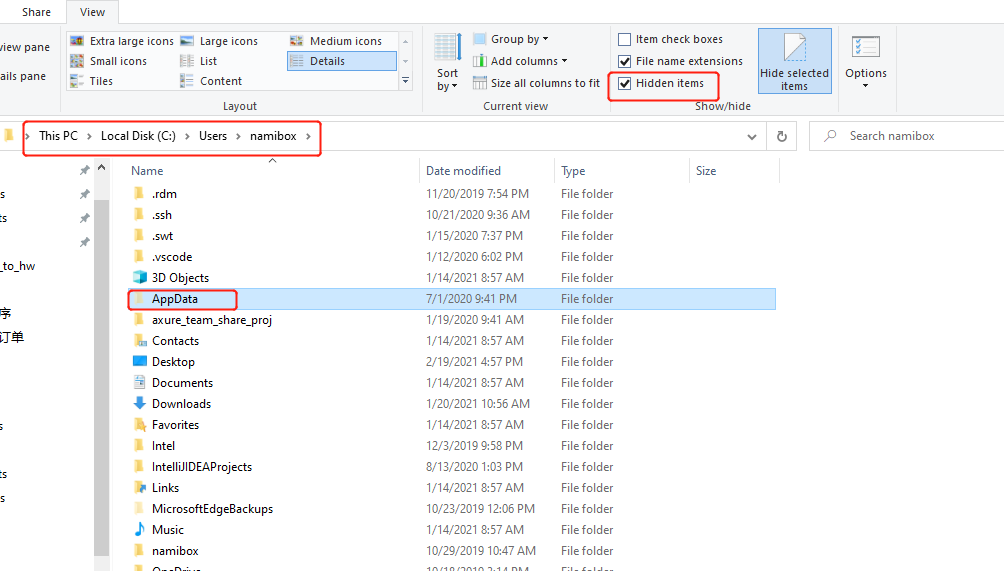Screen dimensions: 1004x571
Task: Select the Music folder icon
Action: tap(140, 529)
